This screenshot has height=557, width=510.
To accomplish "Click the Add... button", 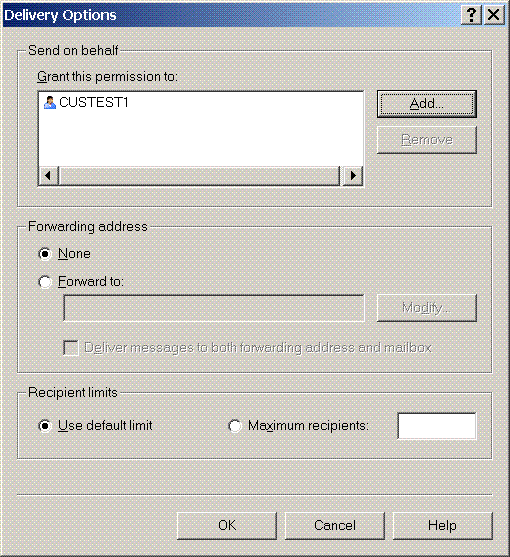I will 427,104.
